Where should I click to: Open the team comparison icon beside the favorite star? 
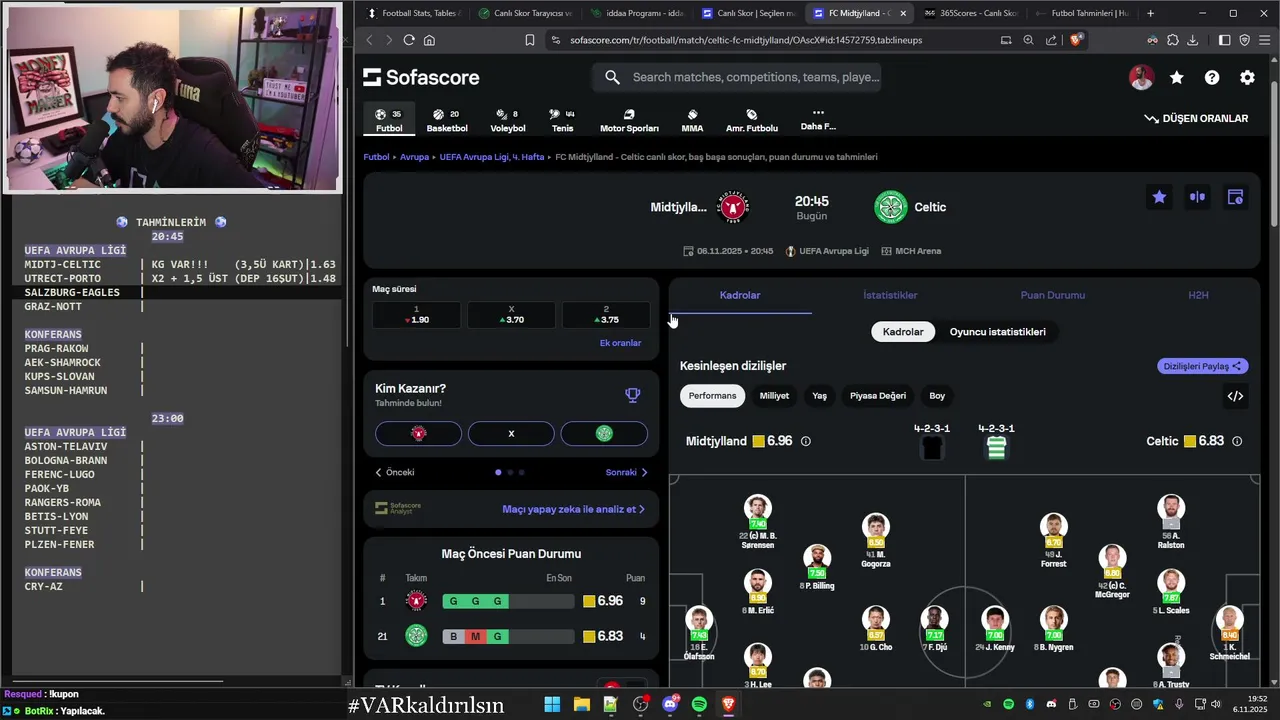1197,197
